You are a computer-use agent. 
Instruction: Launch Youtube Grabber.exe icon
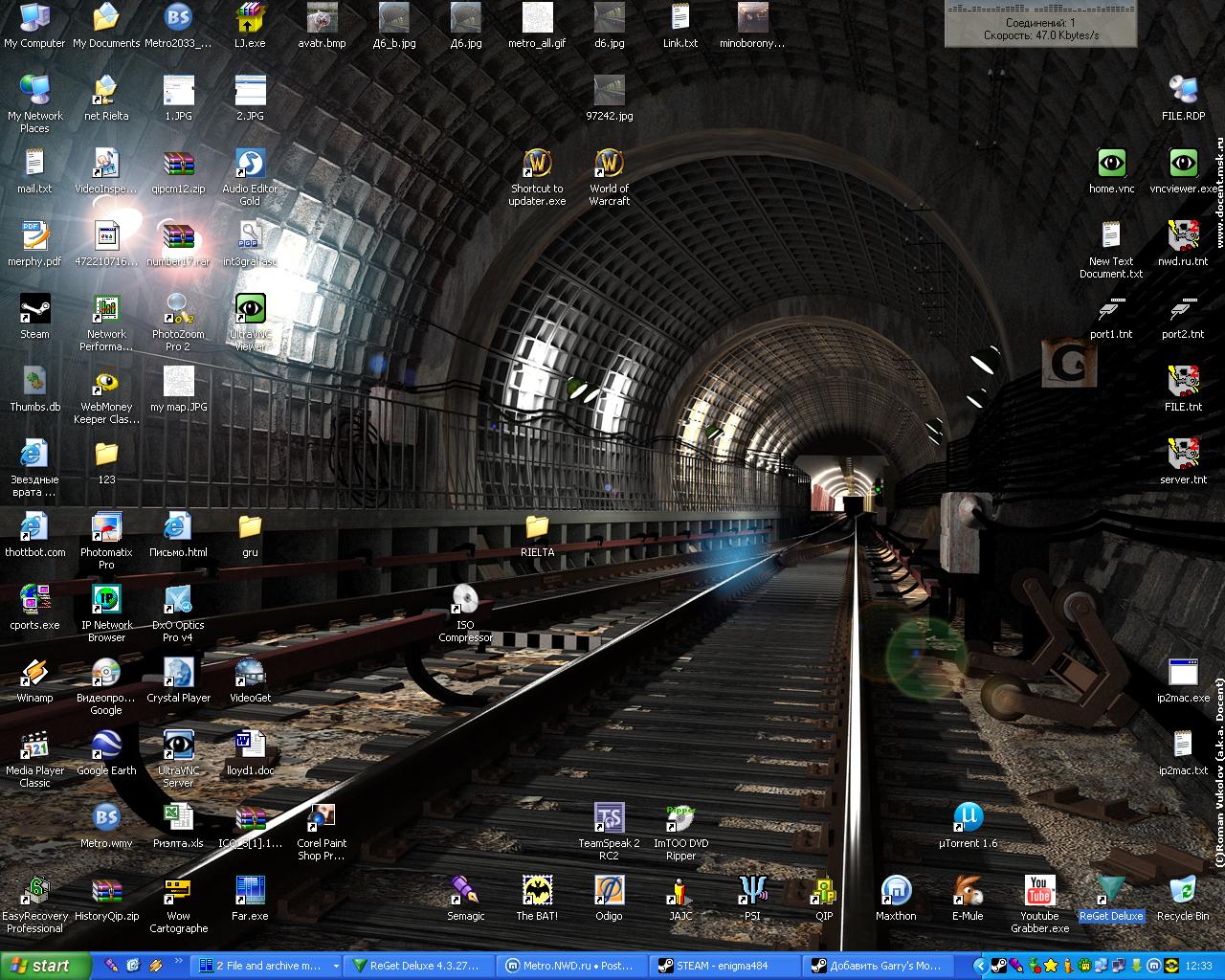pos(1039,896)
